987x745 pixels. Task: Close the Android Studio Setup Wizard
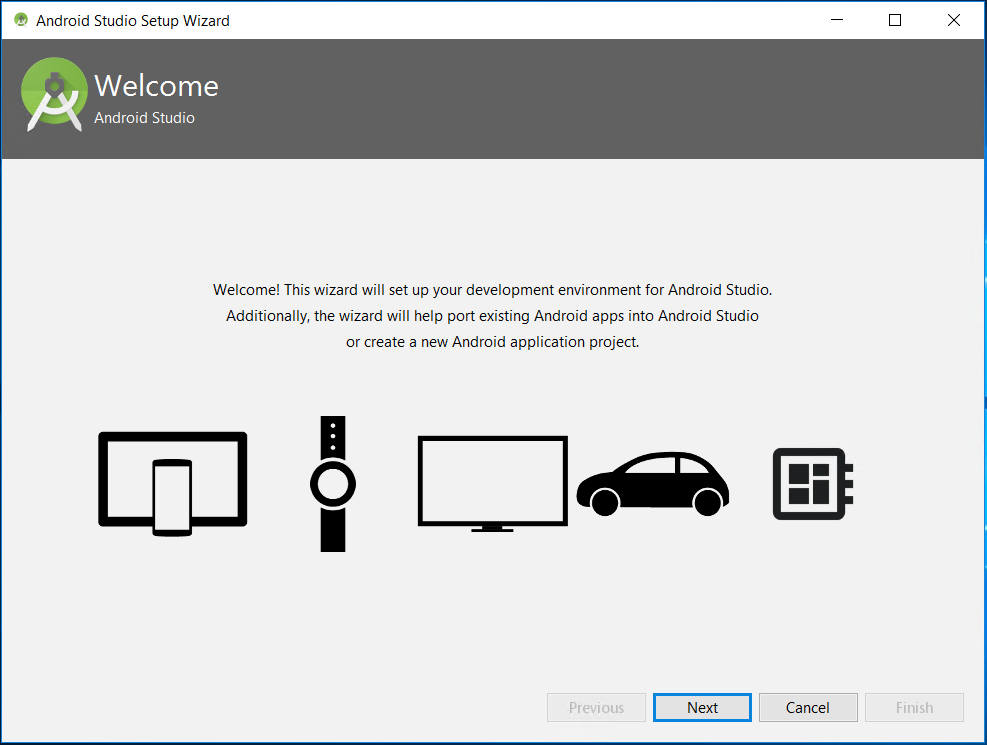tap(954, 20)
